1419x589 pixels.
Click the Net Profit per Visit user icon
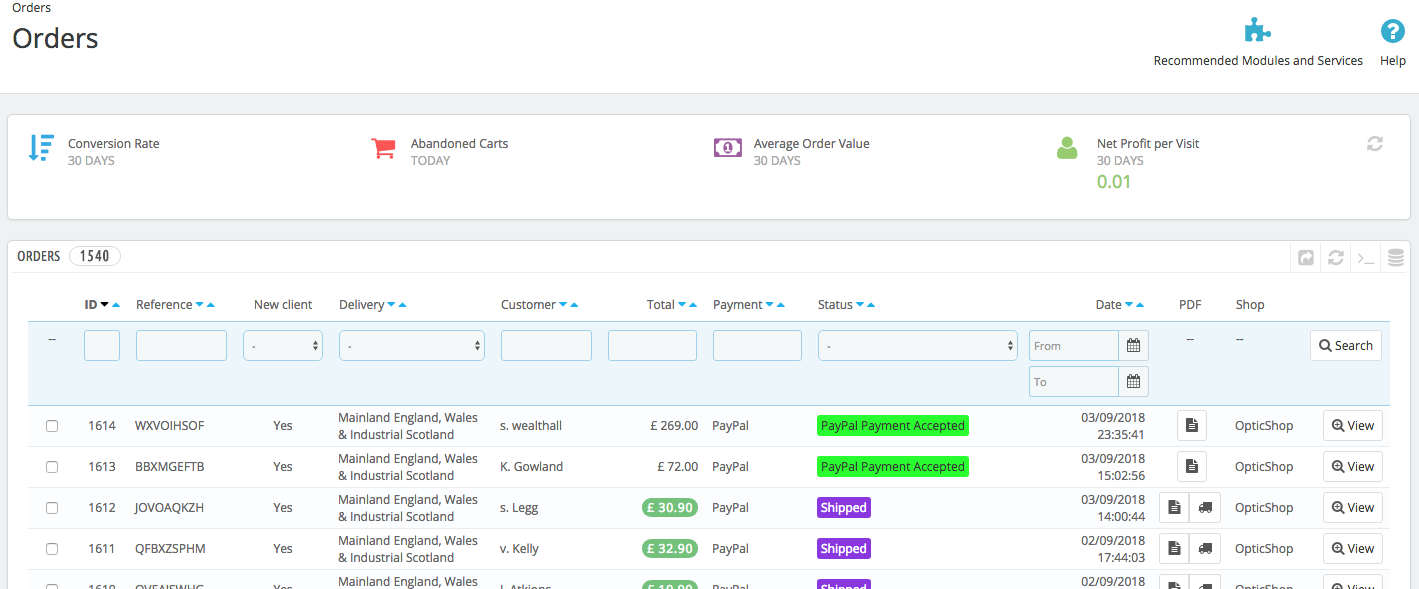[1067, 148]
